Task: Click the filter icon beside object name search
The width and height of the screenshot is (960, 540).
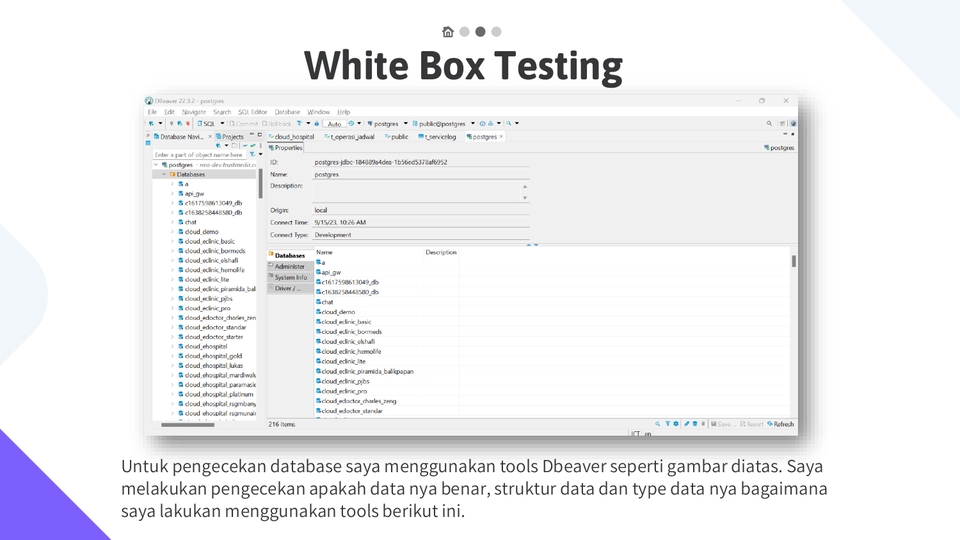Action: click(250, 155)
